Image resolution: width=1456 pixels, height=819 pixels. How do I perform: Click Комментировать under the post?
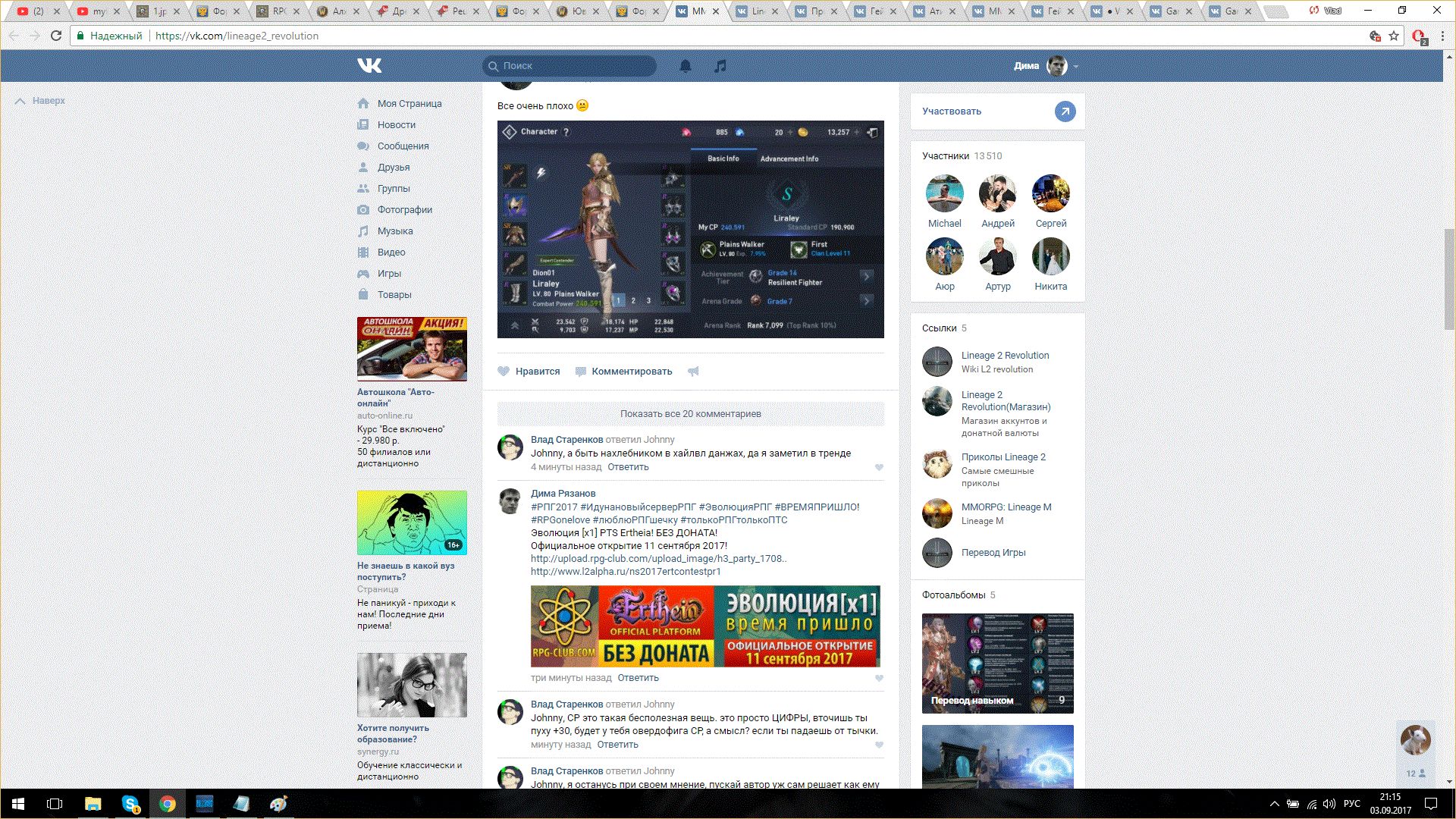623,372
